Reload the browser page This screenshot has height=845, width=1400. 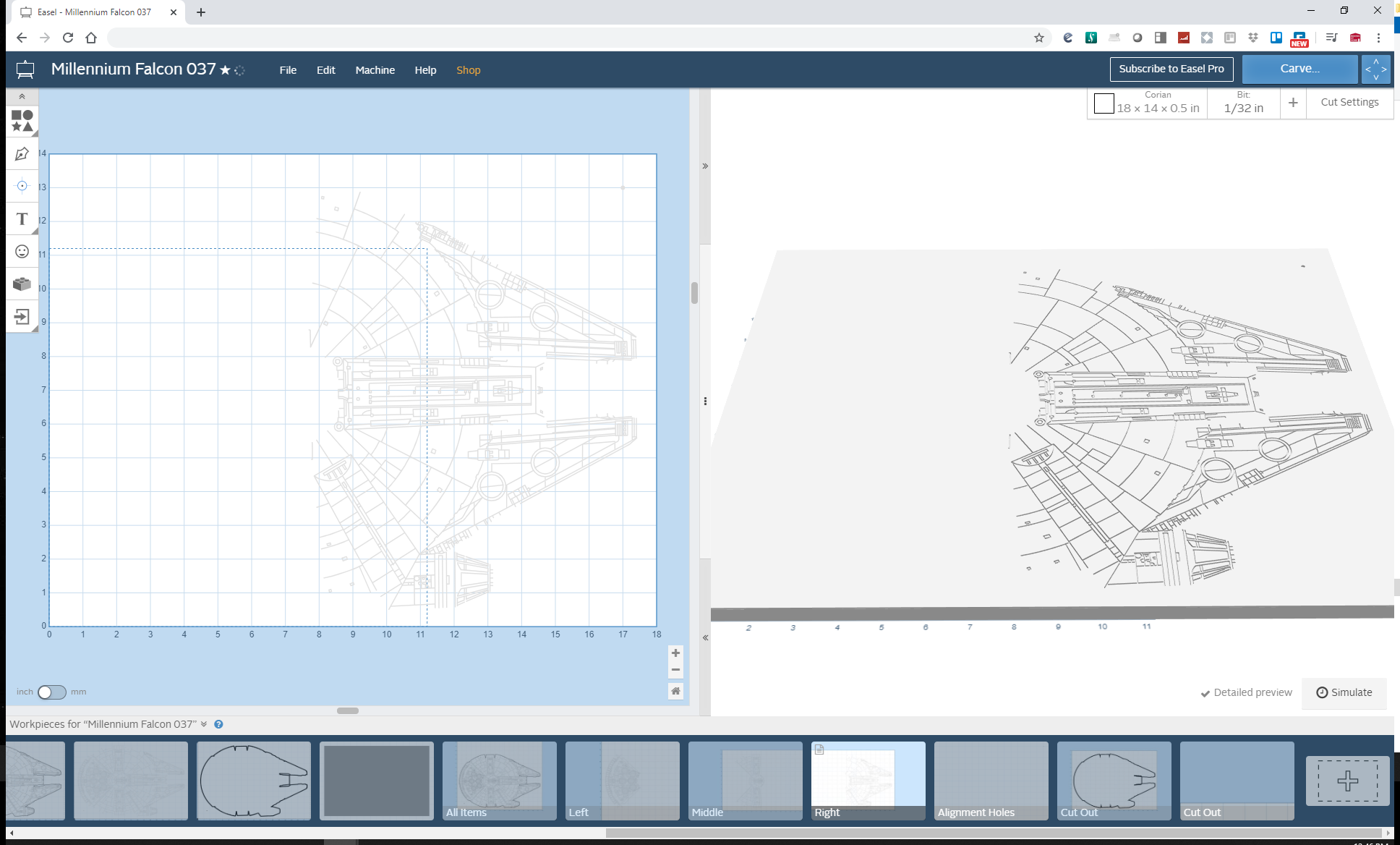[x=68, y=38]
